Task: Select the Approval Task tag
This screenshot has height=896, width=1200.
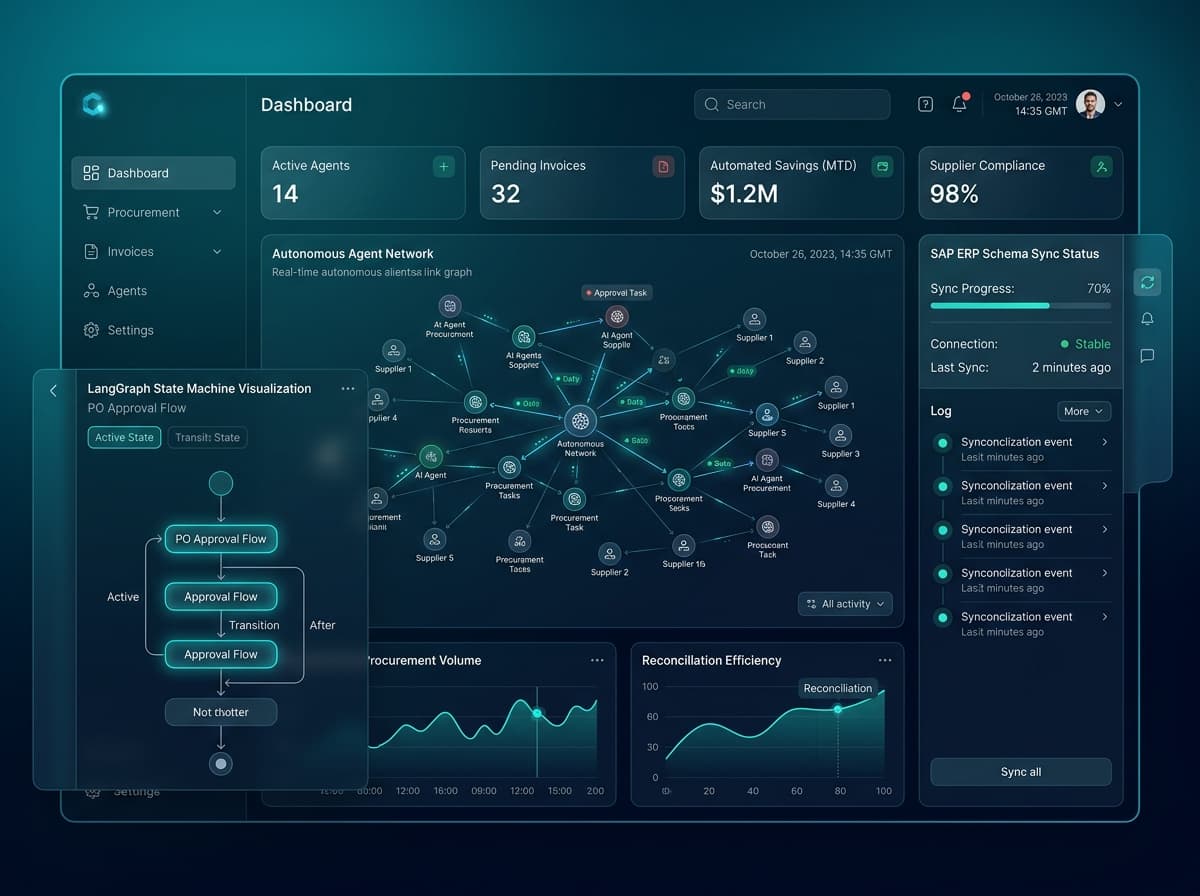Action: (617, 293)
